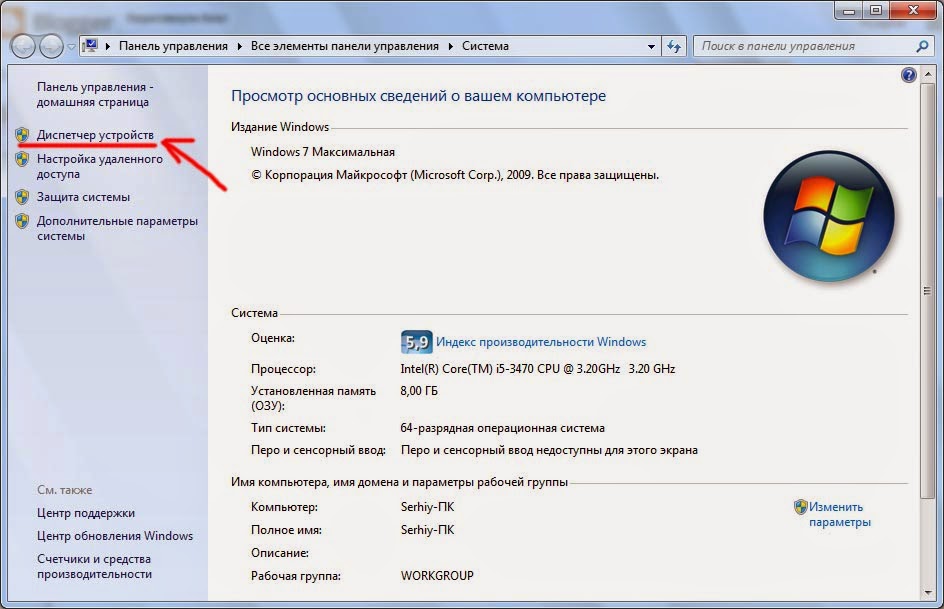Go forward with the navigation arrow

51,46
